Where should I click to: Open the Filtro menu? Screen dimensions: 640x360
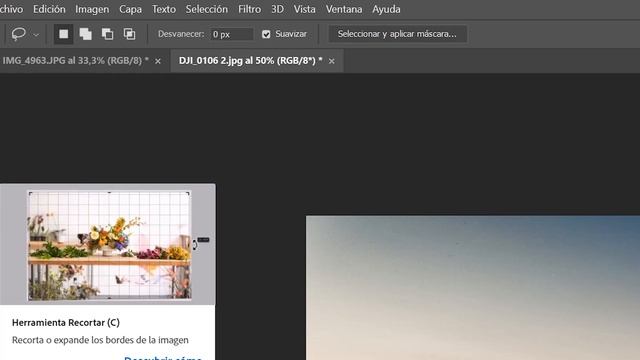[249, 9]
